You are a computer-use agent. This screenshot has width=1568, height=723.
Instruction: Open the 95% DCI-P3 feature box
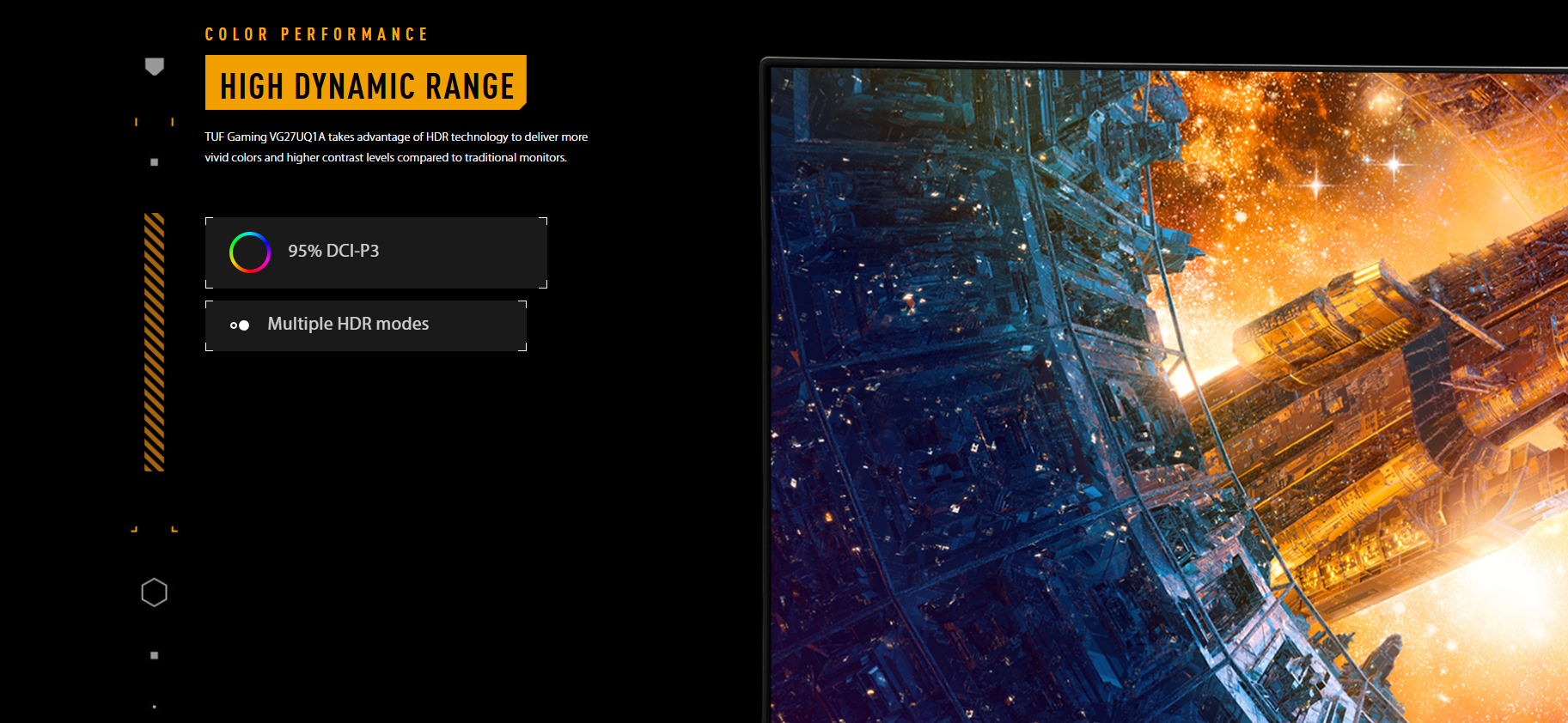pos(376,252)
